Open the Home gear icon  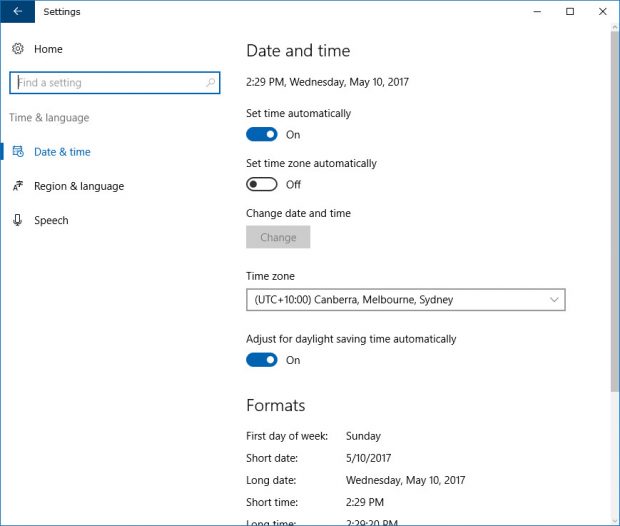[18, 49]
